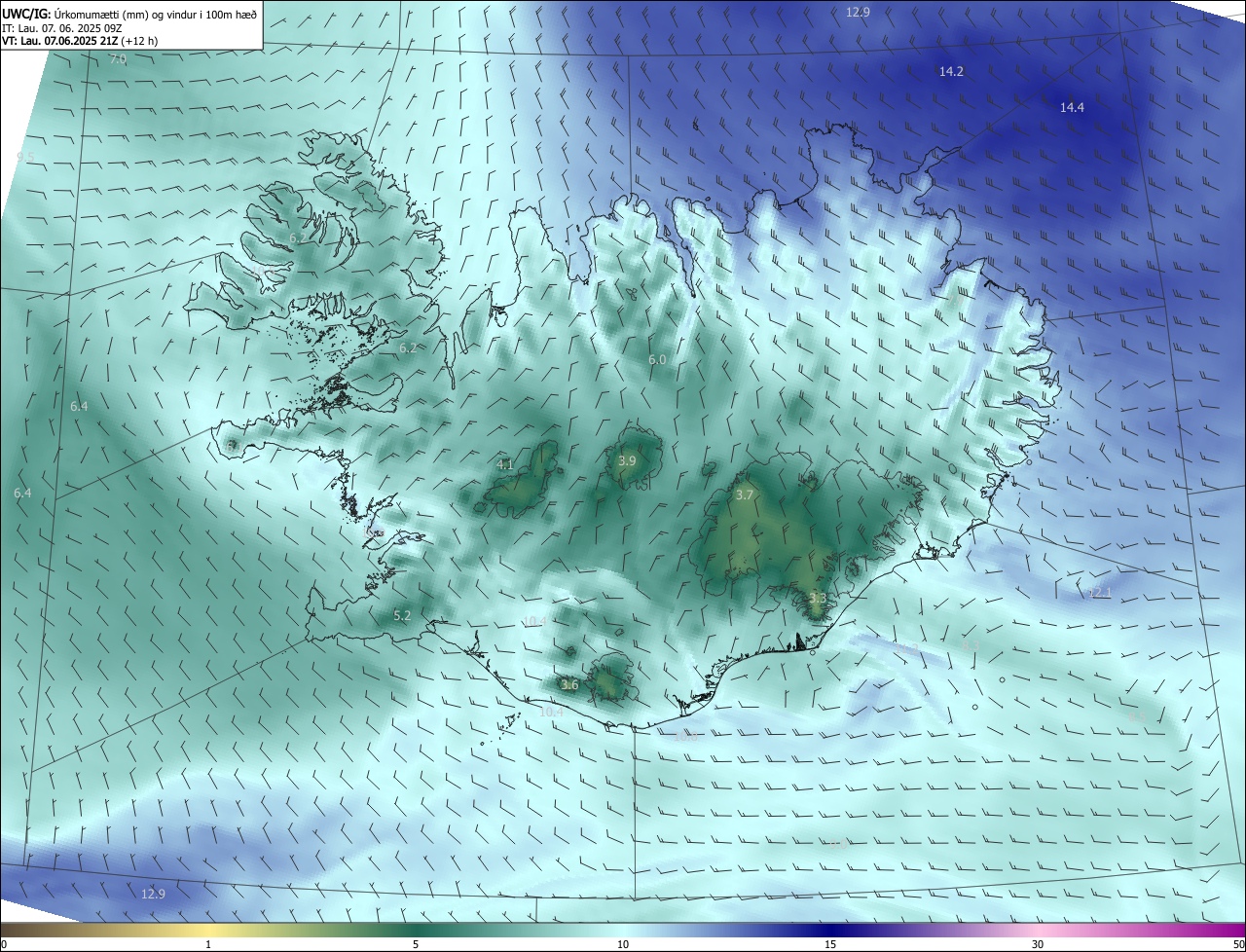Image resolution: width=1246 pixels, height=952 pixels.
Task: Click the 6.0 value label
Action: [657, 360]
